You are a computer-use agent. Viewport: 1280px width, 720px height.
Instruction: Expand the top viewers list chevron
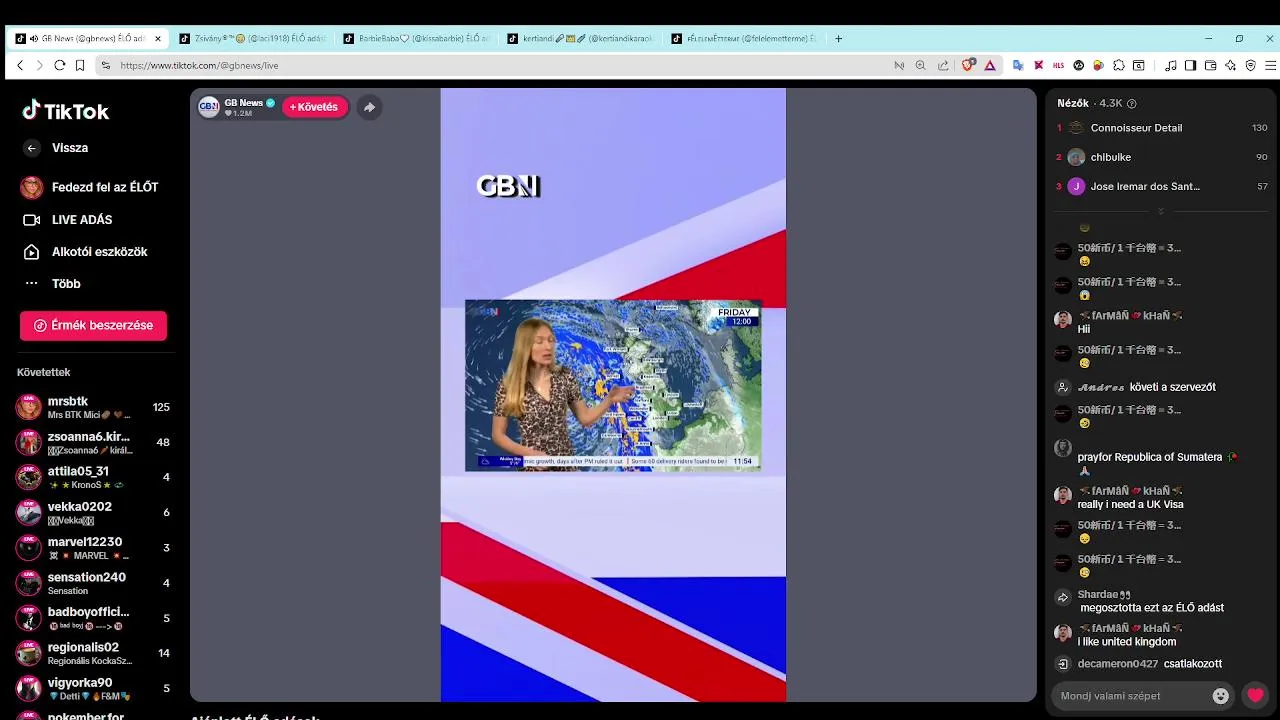click(x=1161, y=211)
